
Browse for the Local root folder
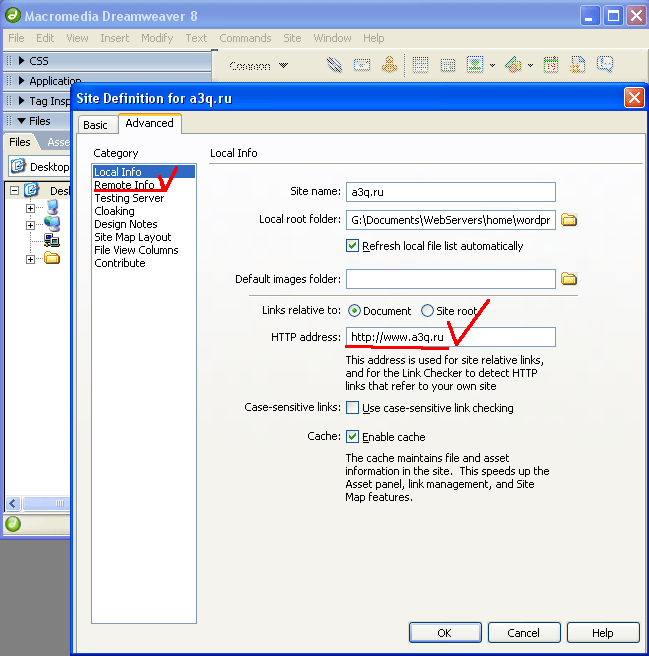569,220
